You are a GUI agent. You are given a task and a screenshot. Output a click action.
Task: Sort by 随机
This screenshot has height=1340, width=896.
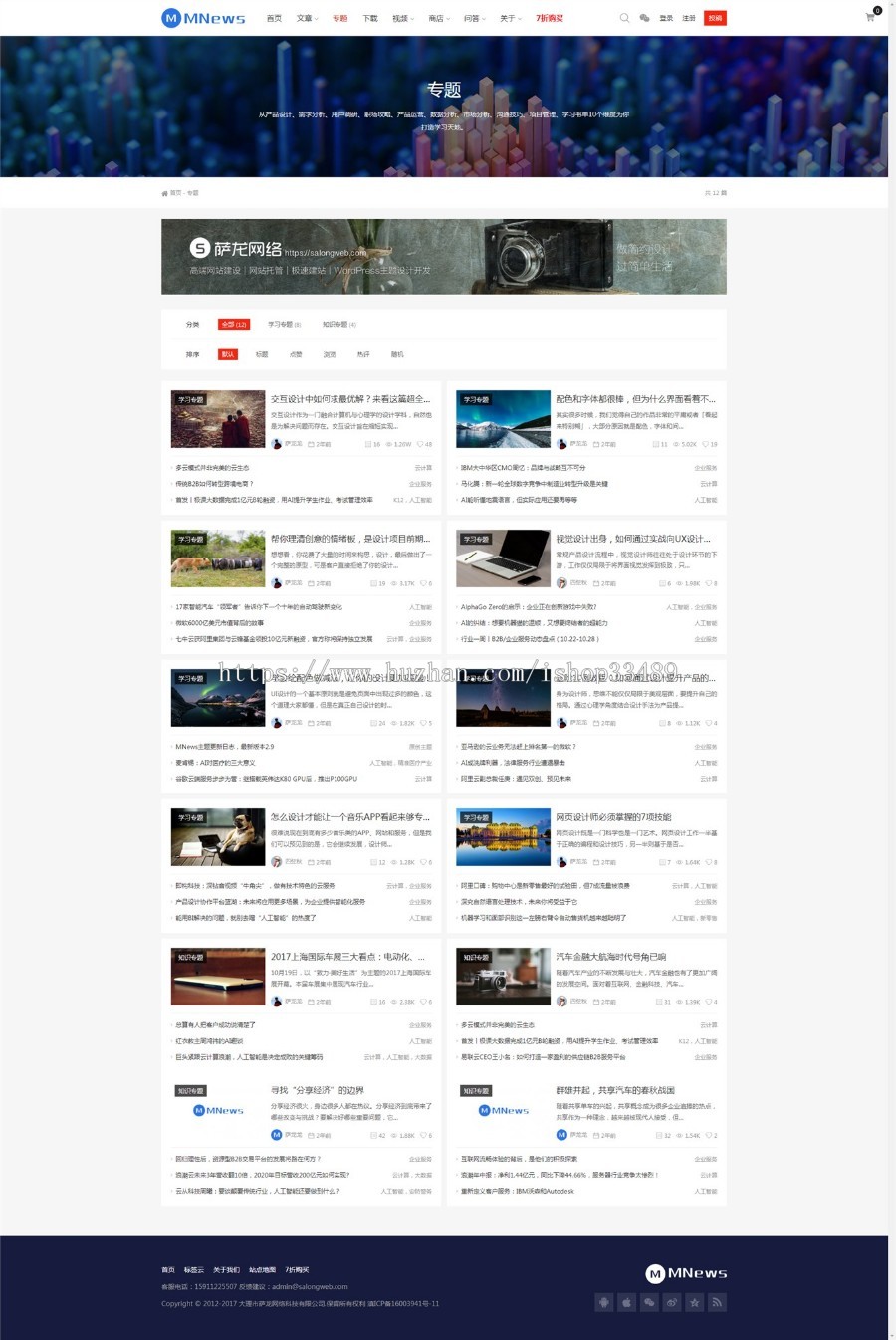[x=397, y=354]
